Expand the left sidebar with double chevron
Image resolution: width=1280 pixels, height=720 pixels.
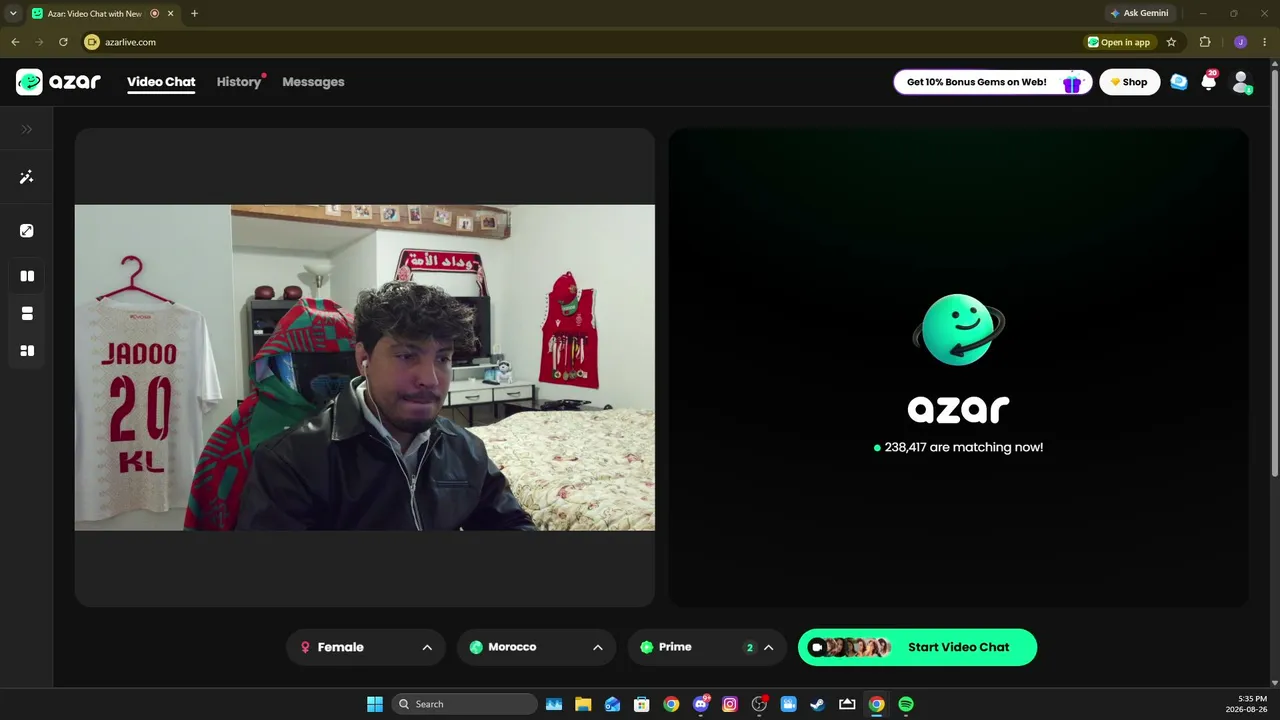coord(27,129)
